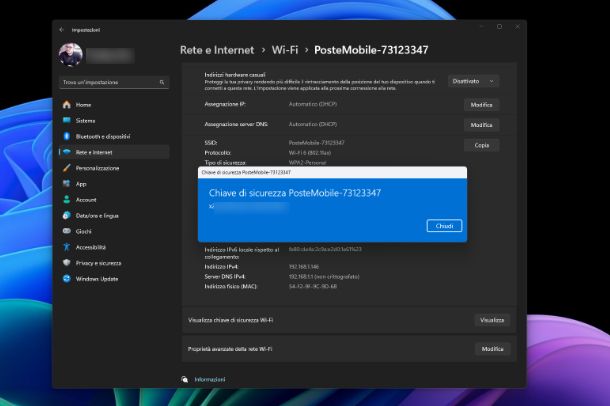This screenshot has width=610, height=406.
Task: Click the Protocollo Wi-Fi 6 value
Action: coord(310,153)
